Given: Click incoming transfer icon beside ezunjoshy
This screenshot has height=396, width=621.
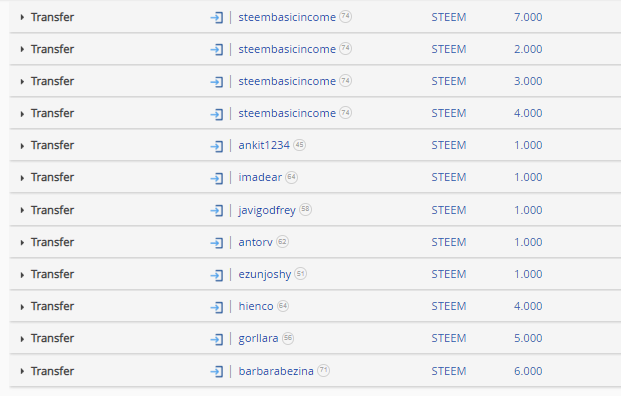Looking at the screenshot, I should (217, 275).
